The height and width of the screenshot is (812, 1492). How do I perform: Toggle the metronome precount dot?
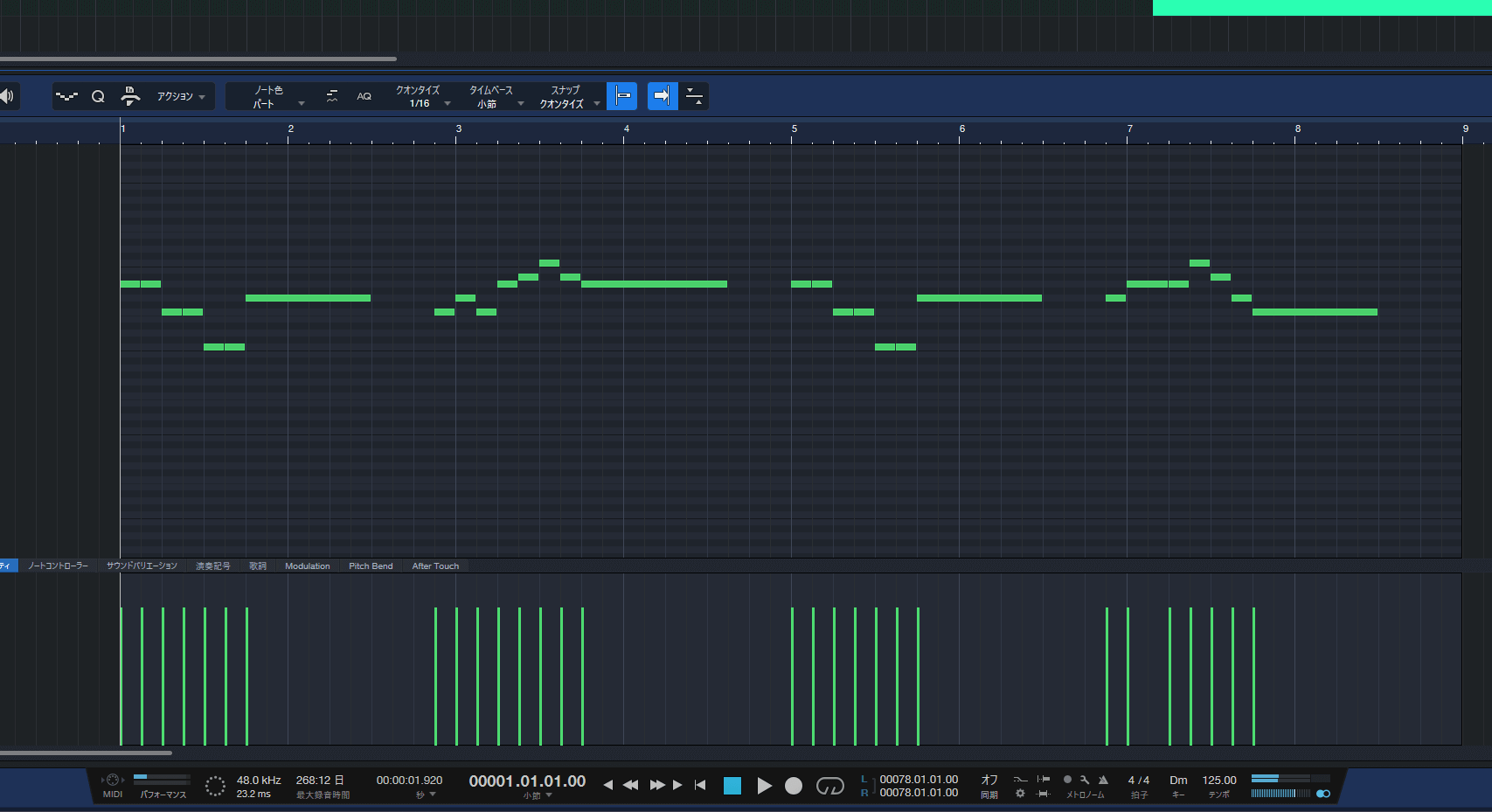click(x=1067, y=779)
